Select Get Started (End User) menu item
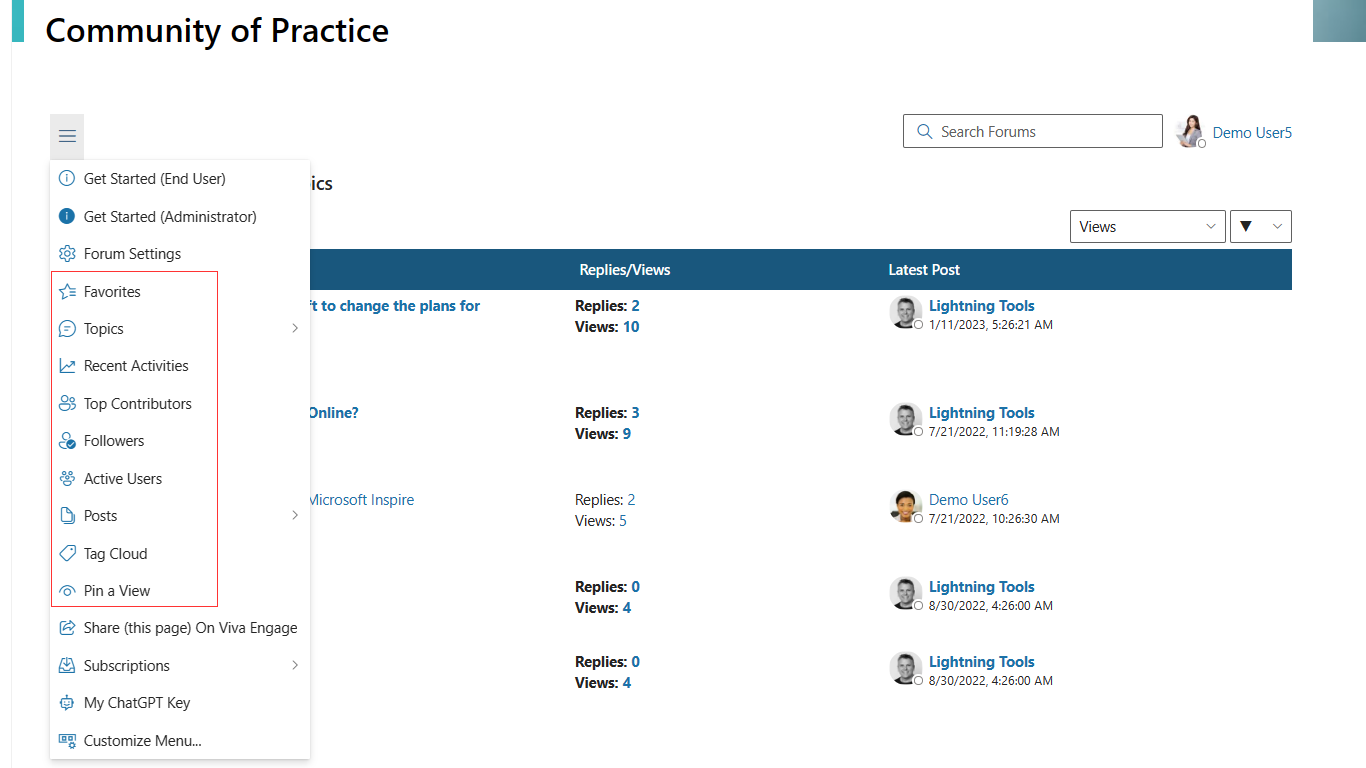The image size is (1366, 768). click(154, 179)
